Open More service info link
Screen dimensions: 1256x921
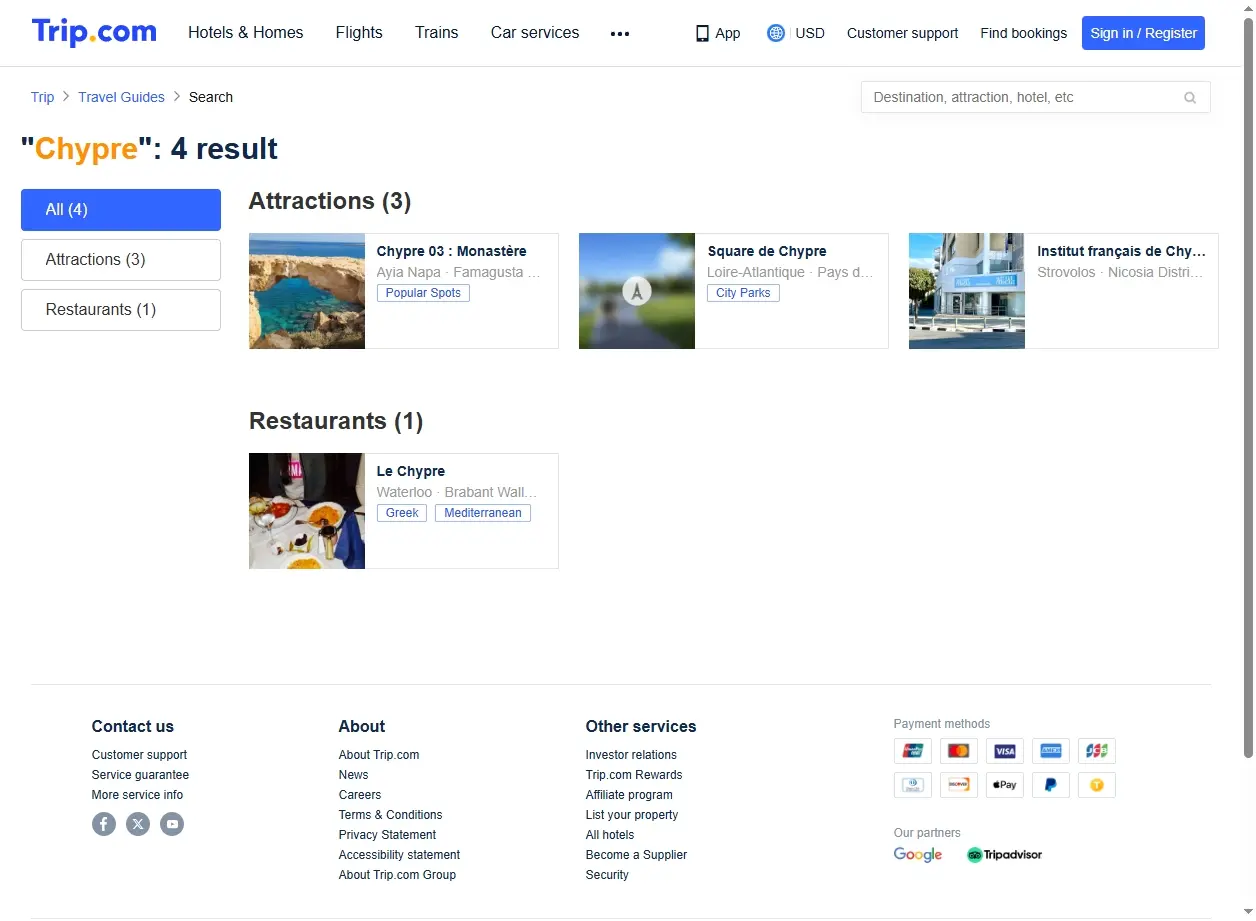click(137, 795)
